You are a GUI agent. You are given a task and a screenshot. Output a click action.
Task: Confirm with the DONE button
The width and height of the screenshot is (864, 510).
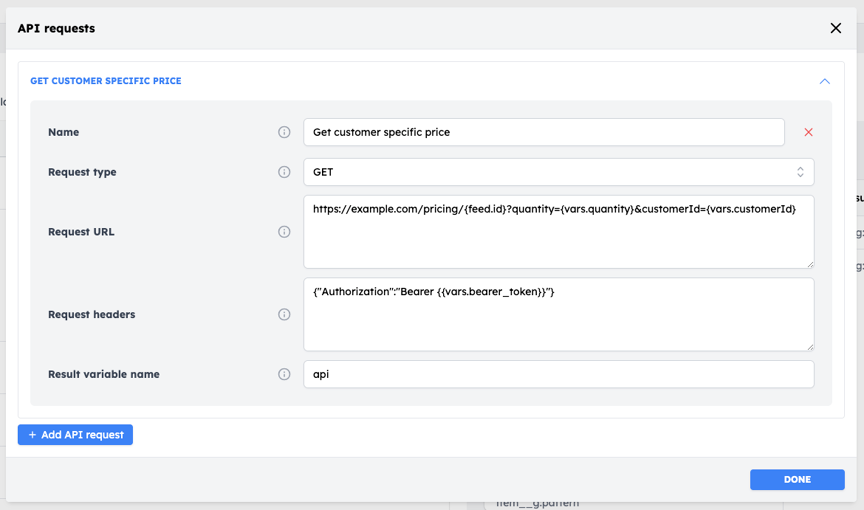(797, 480)
